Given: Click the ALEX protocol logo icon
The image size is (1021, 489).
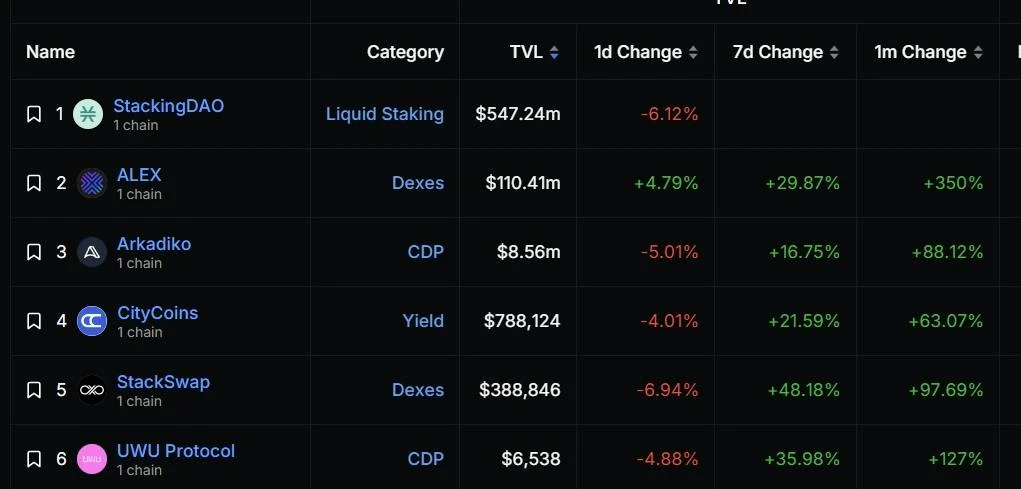Looking at the screenshot, I should pos(92,183).
